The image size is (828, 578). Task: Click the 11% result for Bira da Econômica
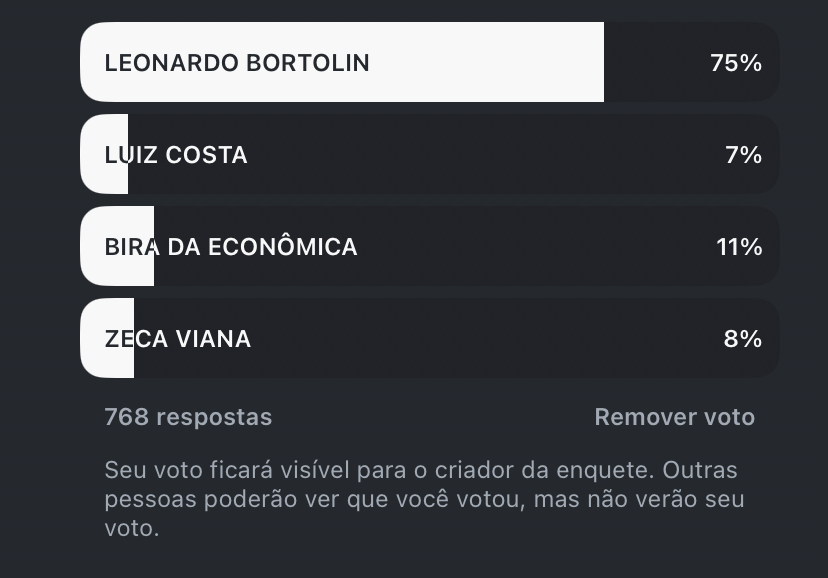point(739,246)
